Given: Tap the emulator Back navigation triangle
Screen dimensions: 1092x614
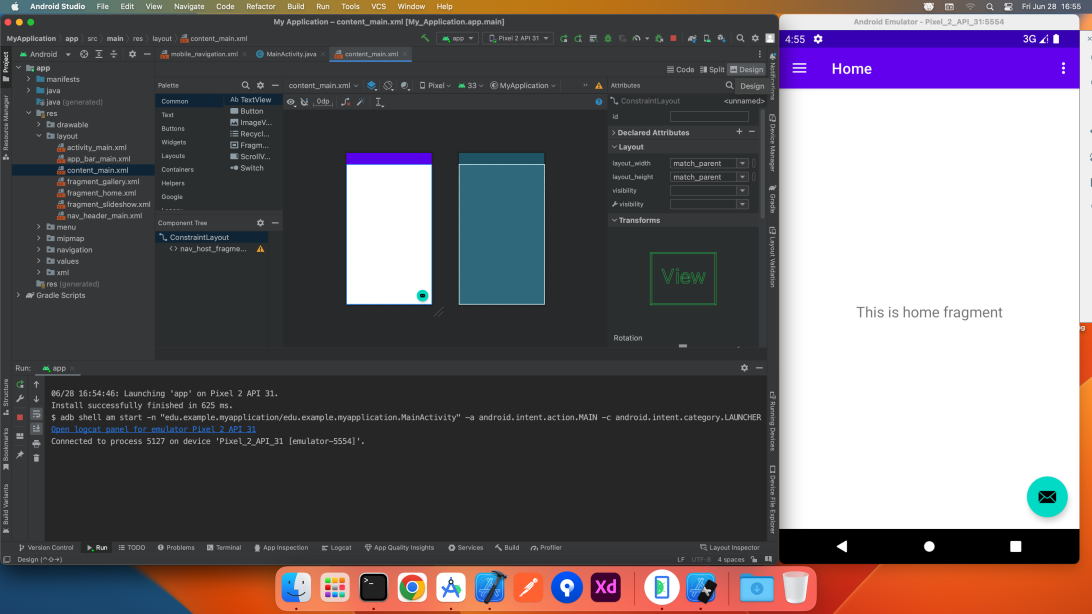Looking at the screenshot, I should pyautogui.click(x=842, y=546).
